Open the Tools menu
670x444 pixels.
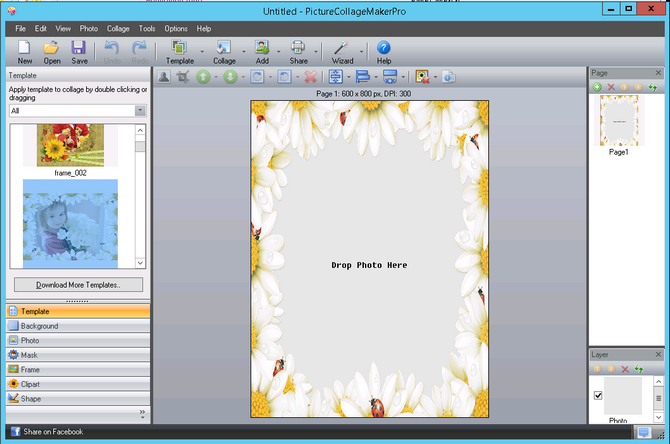(147, 29)
